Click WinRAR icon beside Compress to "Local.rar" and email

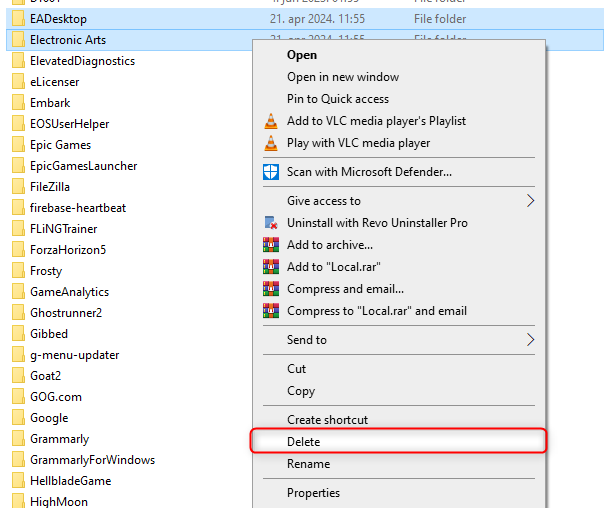point(271,311)
